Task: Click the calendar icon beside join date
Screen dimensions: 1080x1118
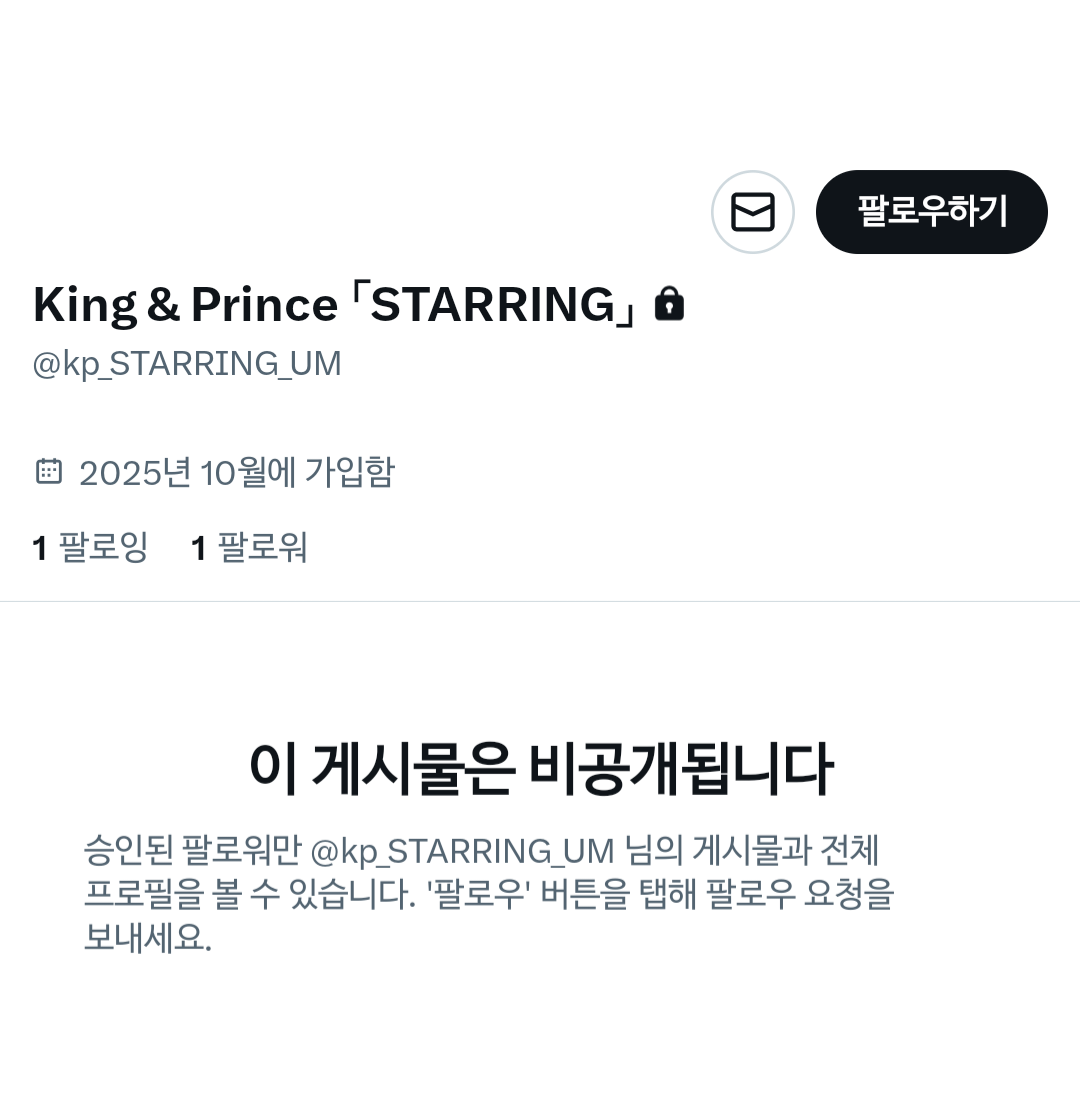Action: pyautogui.click(x=48, y=472)
